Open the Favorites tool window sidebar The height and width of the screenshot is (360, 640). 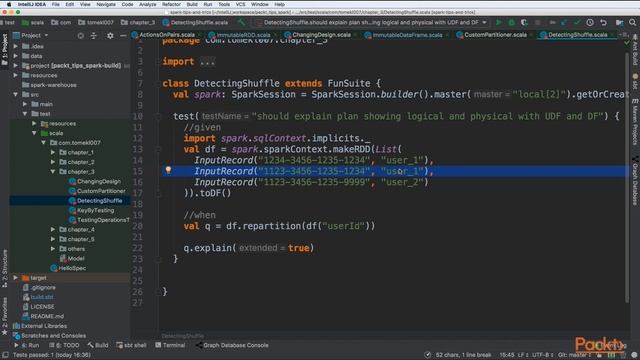pos(4,316)
